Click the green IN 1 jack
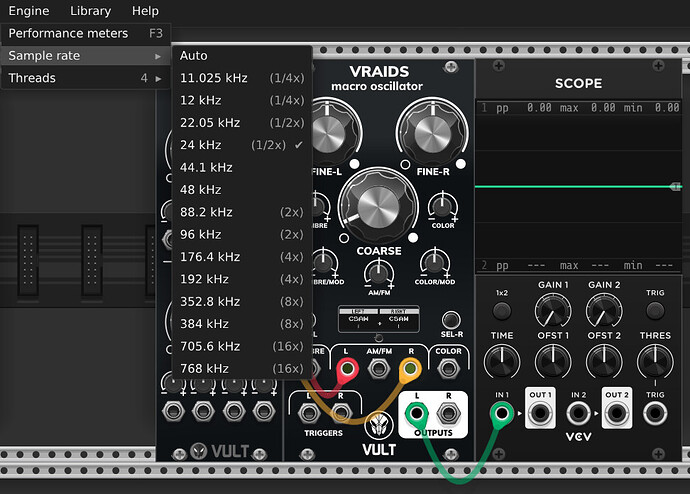The width and height of the screenshot is (690, 494). [502, 413]
